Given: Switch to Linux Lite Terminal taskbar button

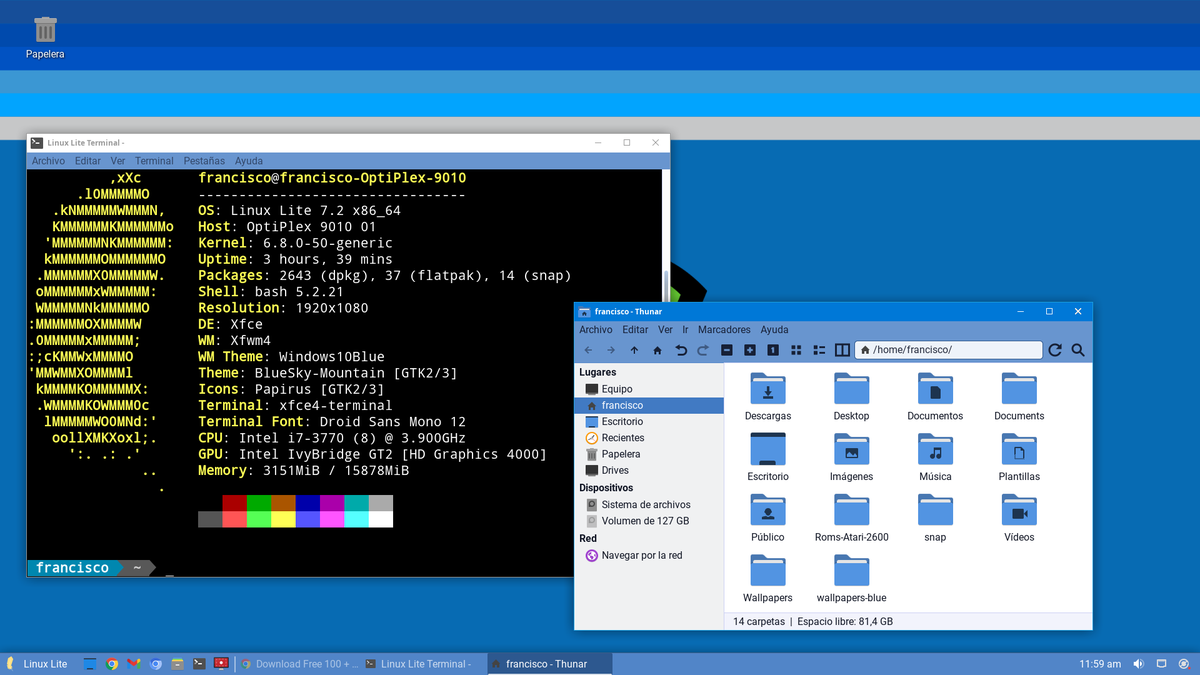Looking at the screenshot, I should click(423, 664).
